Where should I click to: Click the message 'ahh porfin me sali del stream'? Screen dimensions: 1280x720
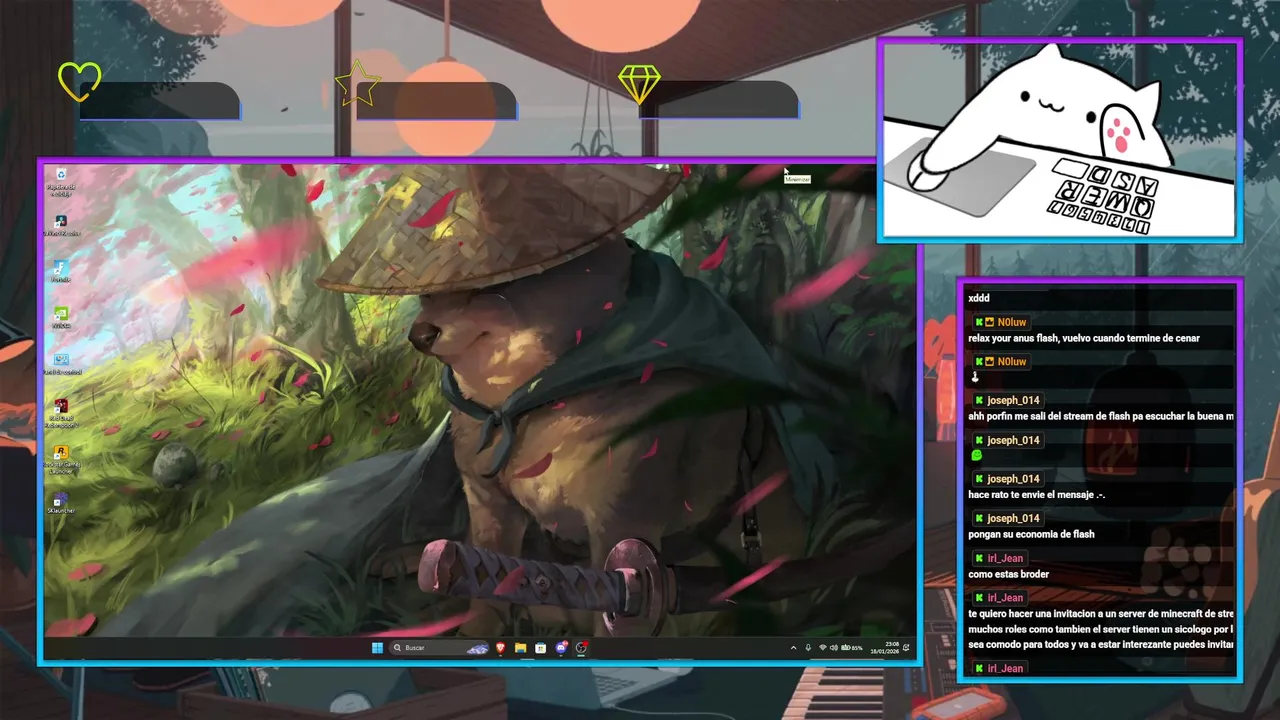[x=1100, y=416]
